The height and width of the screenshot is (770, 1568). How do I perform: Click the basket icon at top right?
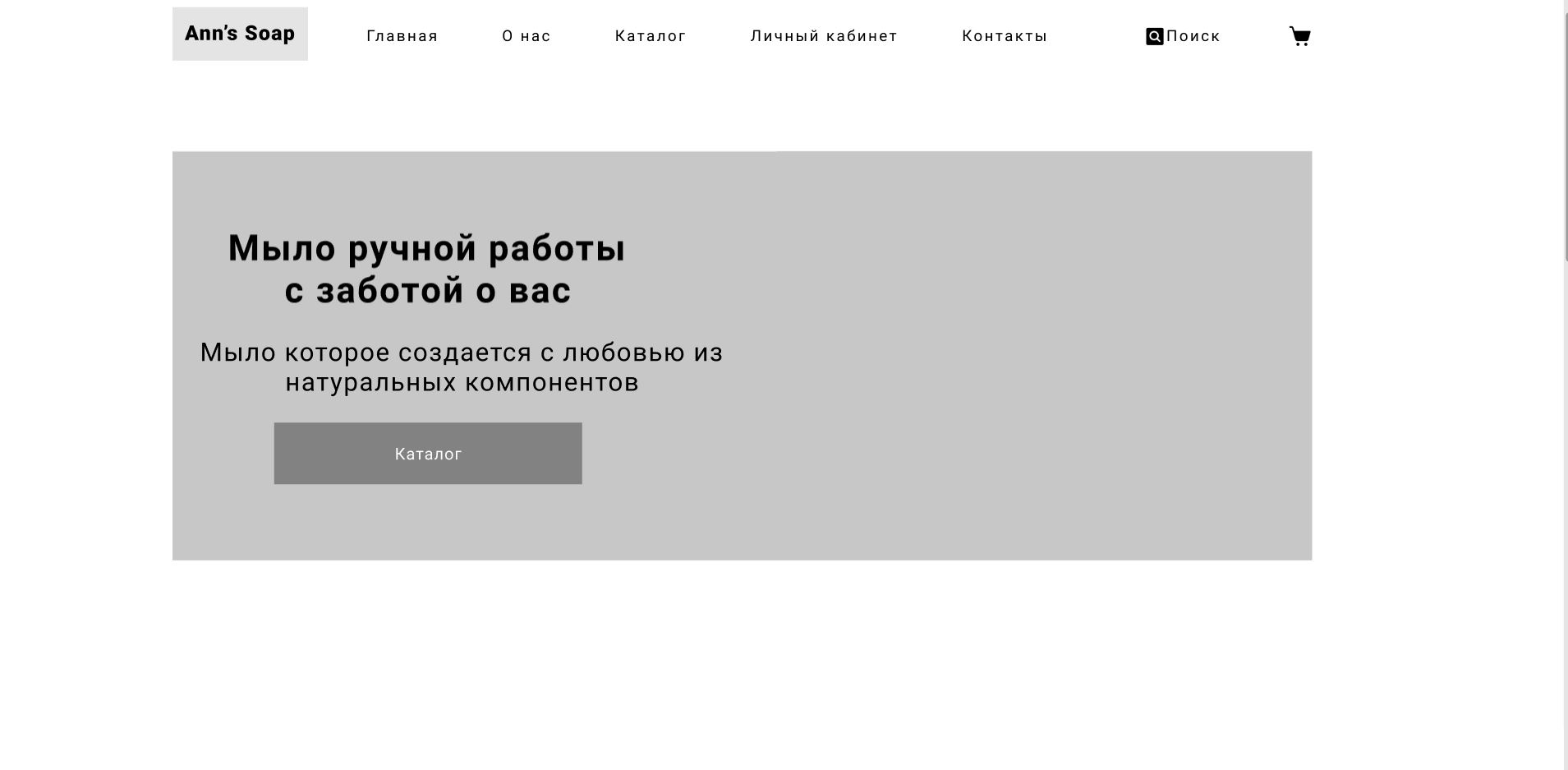[1300, 35]
